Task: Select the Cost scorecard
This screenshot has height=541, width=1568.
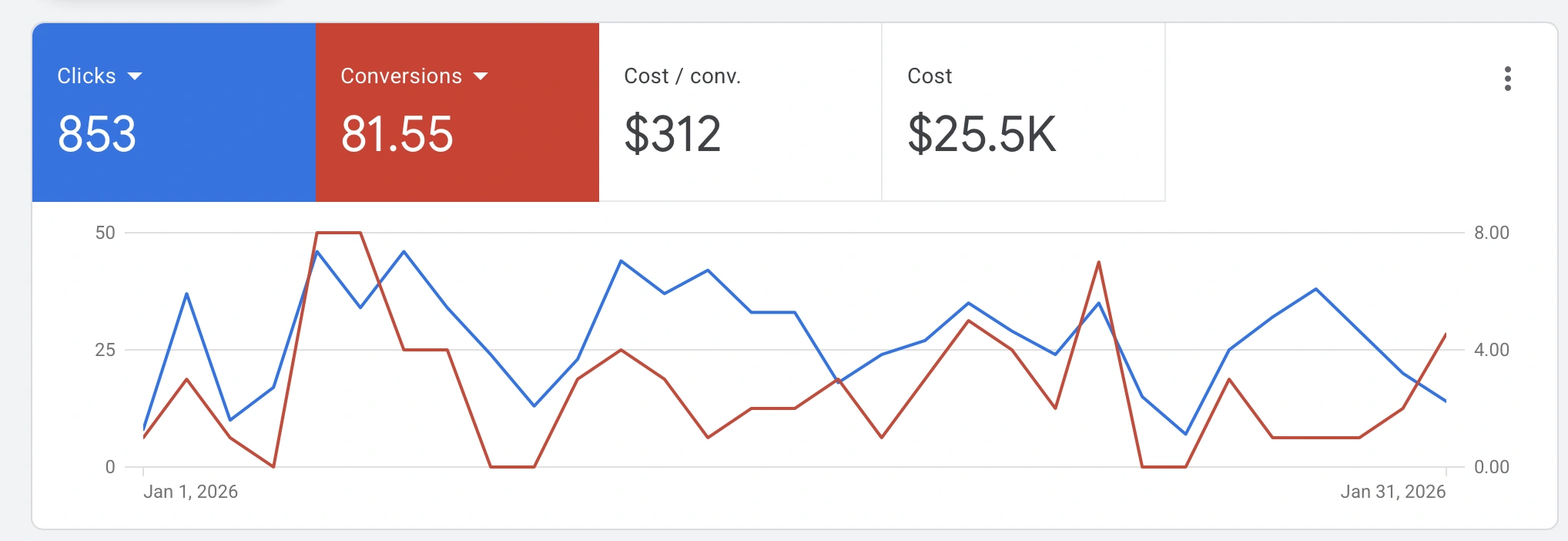Action: pos(1024,113)
